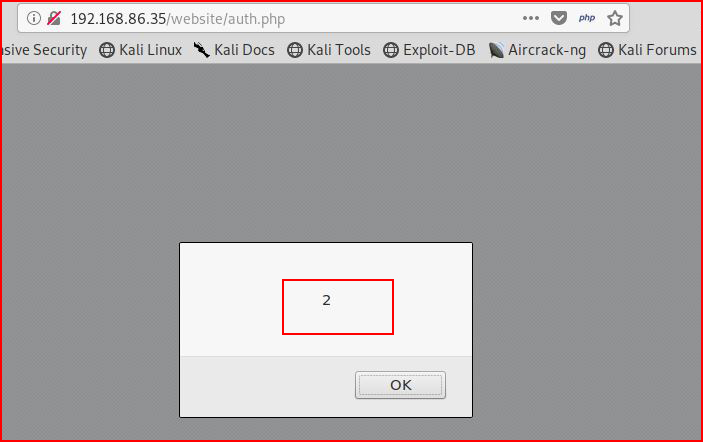Open the Kali Tools bookmark
The height and width of the screenshot is (442, 703).
point(329,50)
